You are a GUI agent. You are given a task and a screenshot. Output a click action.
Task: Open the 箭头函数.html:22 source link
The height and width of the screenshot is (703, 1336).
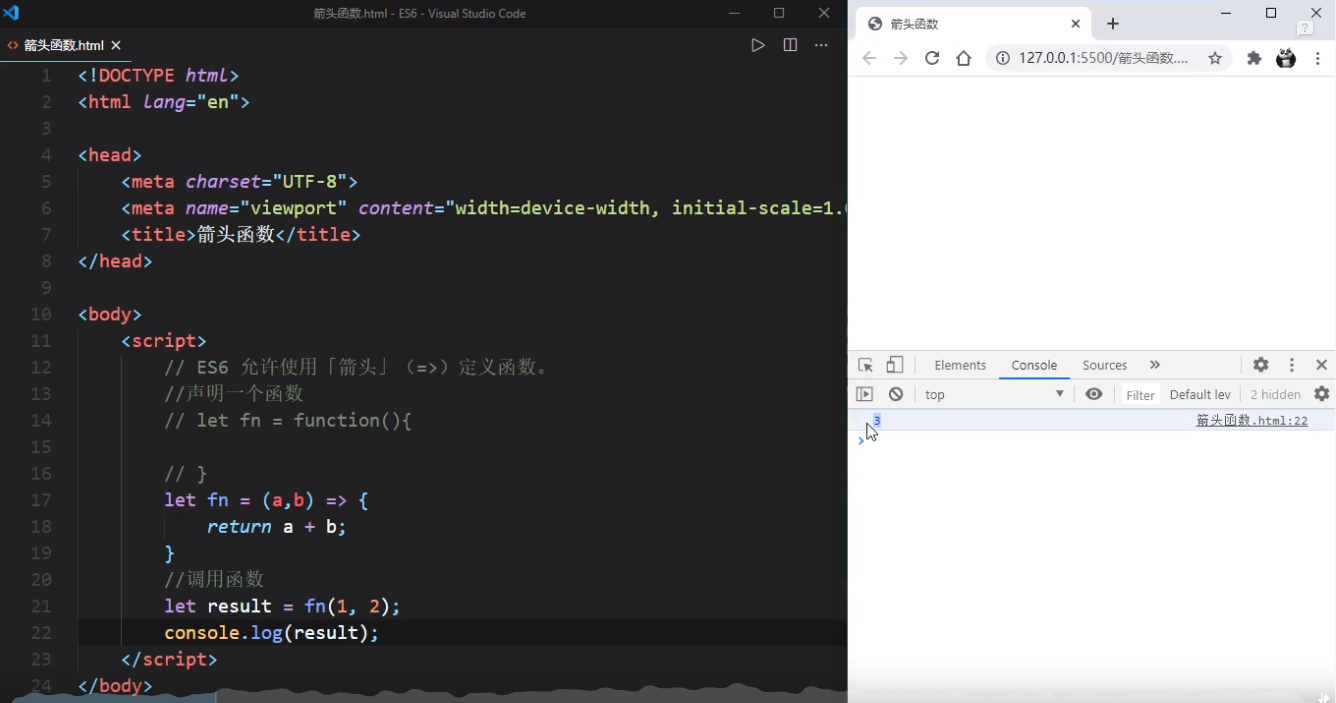(x=1252, y=420)
